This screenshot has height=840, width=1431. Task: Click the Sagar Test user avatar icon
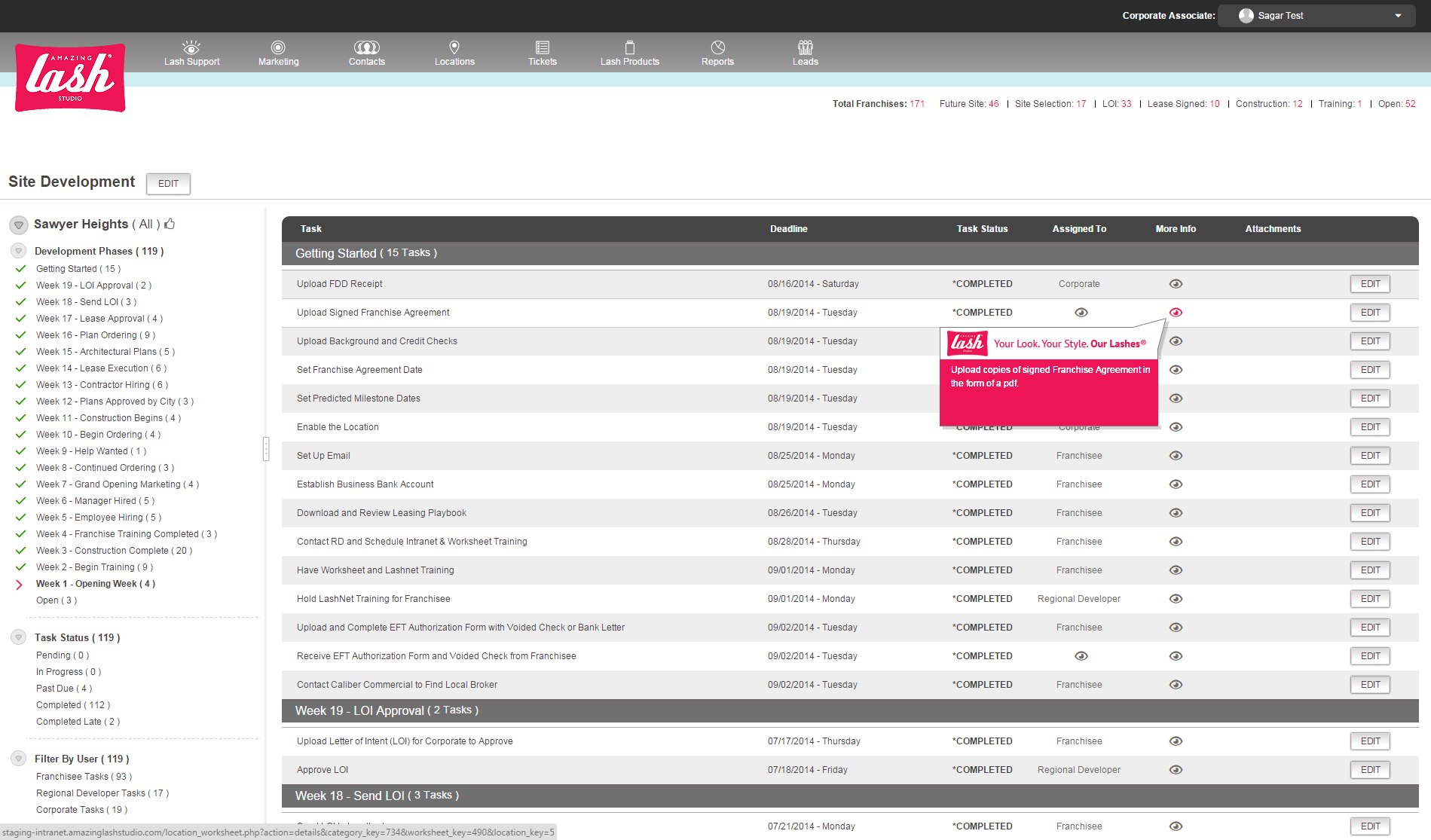coord(1246,16)
